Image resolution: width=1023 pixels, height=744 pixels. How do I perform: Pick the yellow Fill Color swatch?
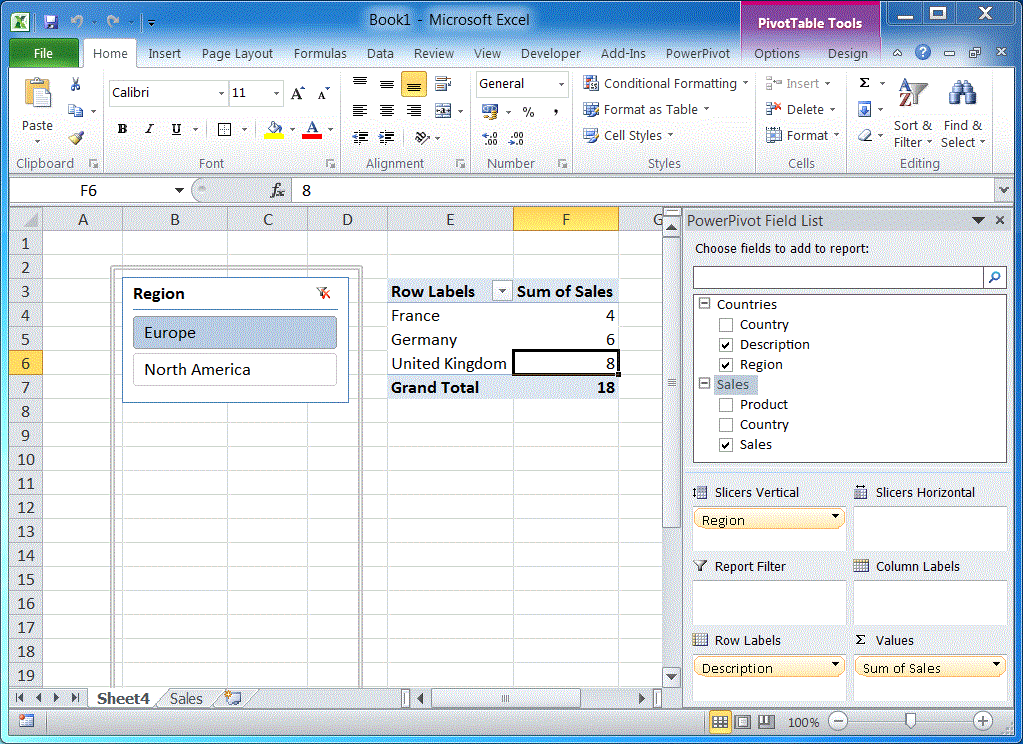(x=274, y=130)
